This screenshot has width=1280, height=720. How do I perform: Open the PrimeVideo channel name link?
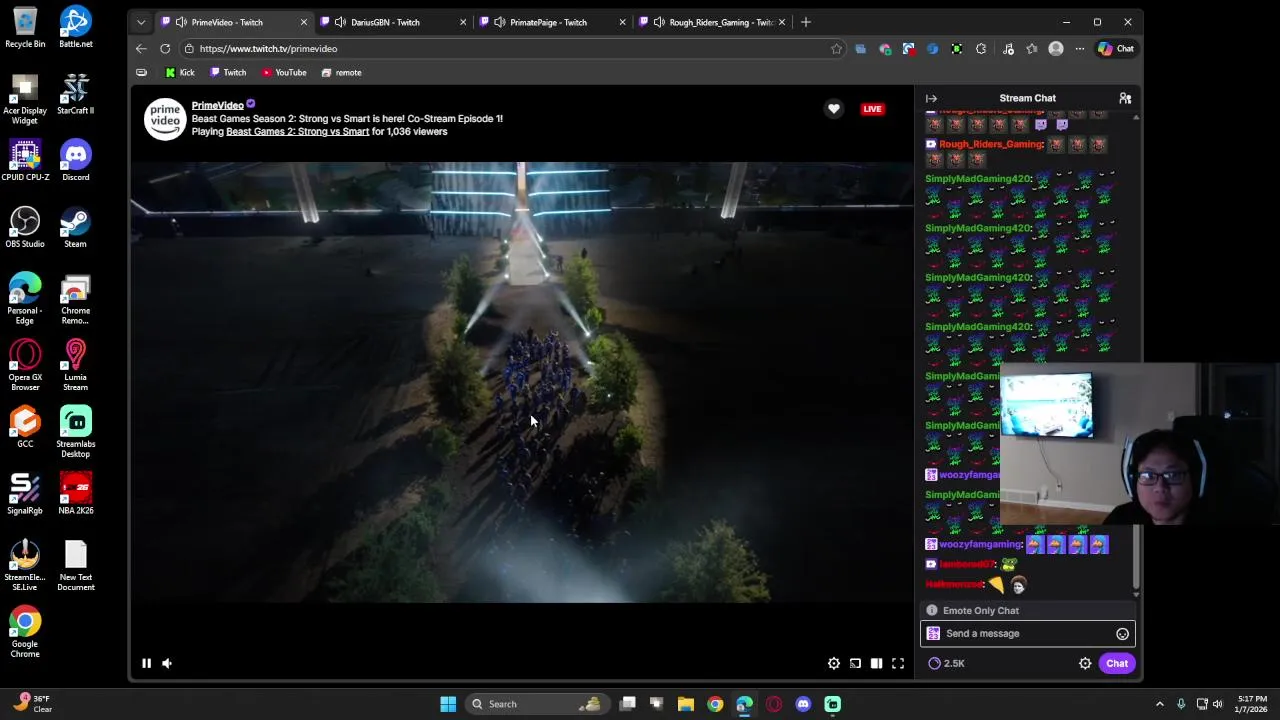(217, 105)
